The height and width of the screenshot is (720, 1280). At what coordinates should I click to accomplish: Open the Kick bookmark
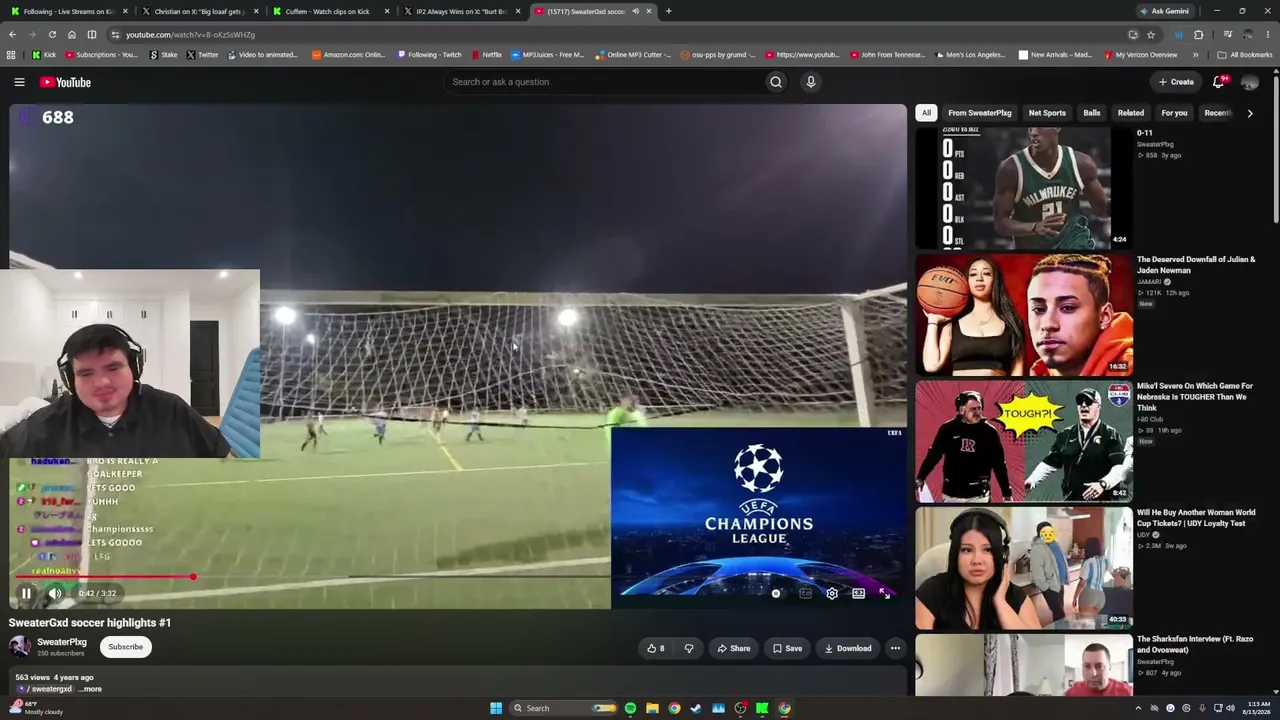(x=44, y=55)
